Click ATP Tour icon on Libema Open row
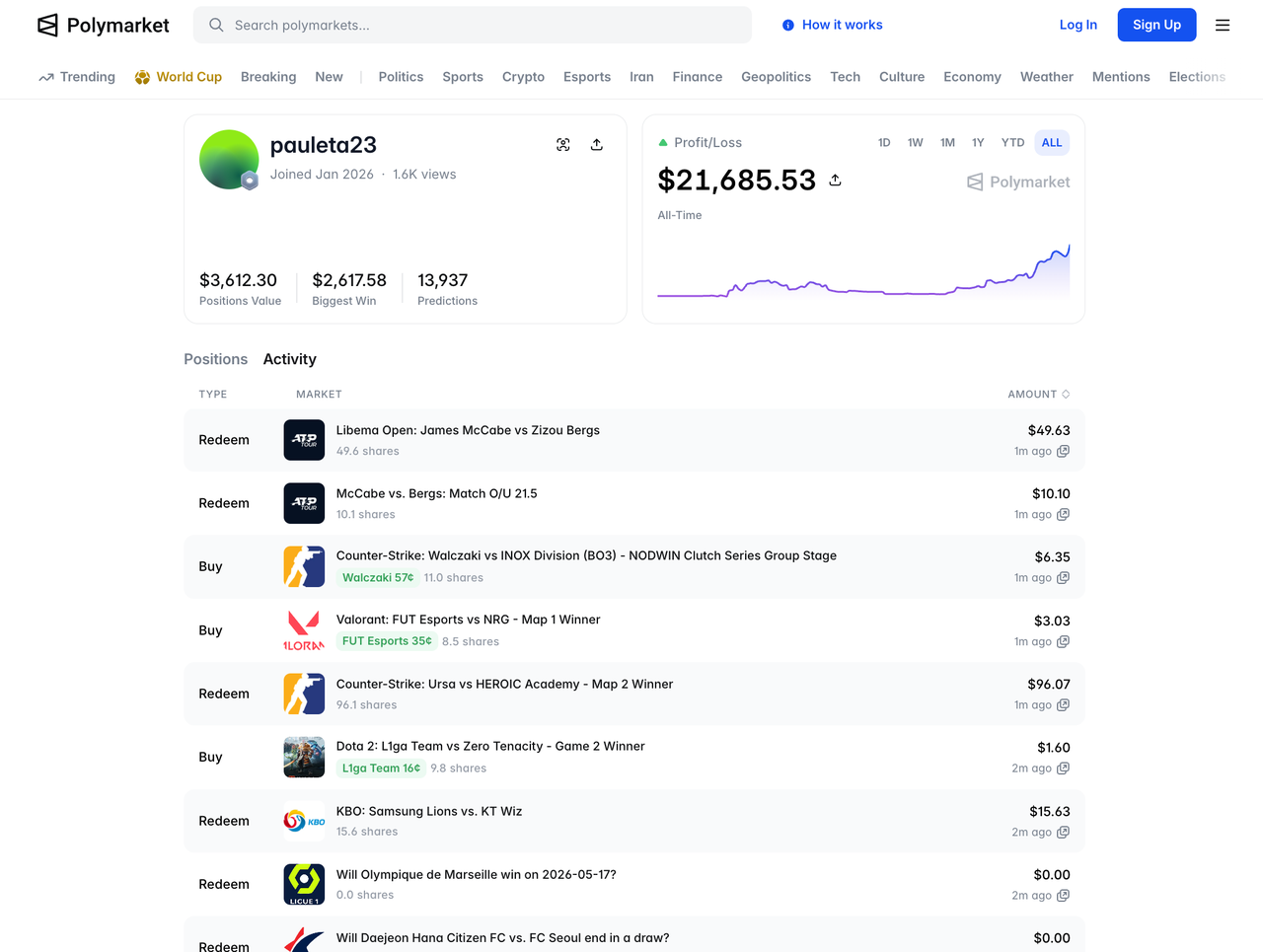The height and width of the screenshot is (952, 1263). click(x=304, y=440)
